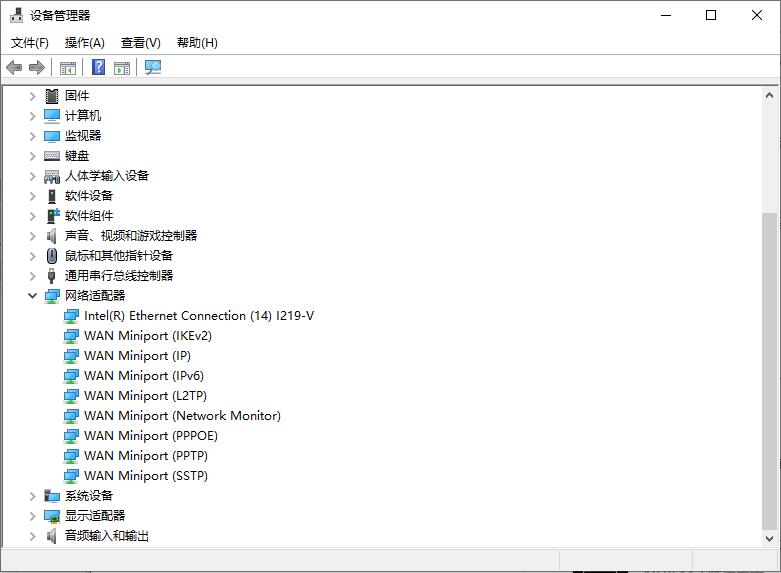Click the Intel Ethernet Connection adapter icon
The image size is (781, 573).
coord(71,316)
